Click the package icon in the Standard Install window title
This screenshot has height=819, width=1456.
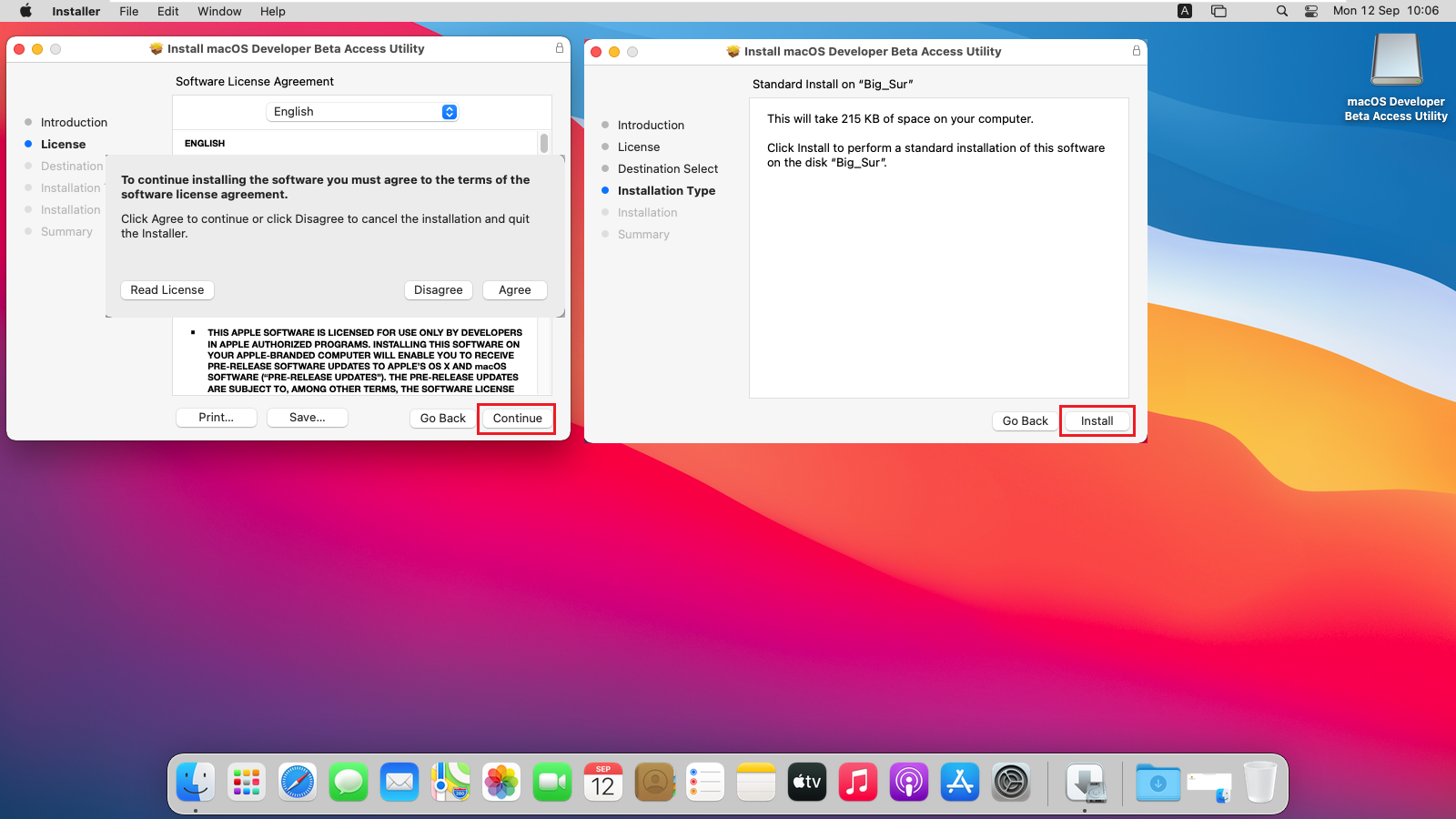tap(733, 52)
